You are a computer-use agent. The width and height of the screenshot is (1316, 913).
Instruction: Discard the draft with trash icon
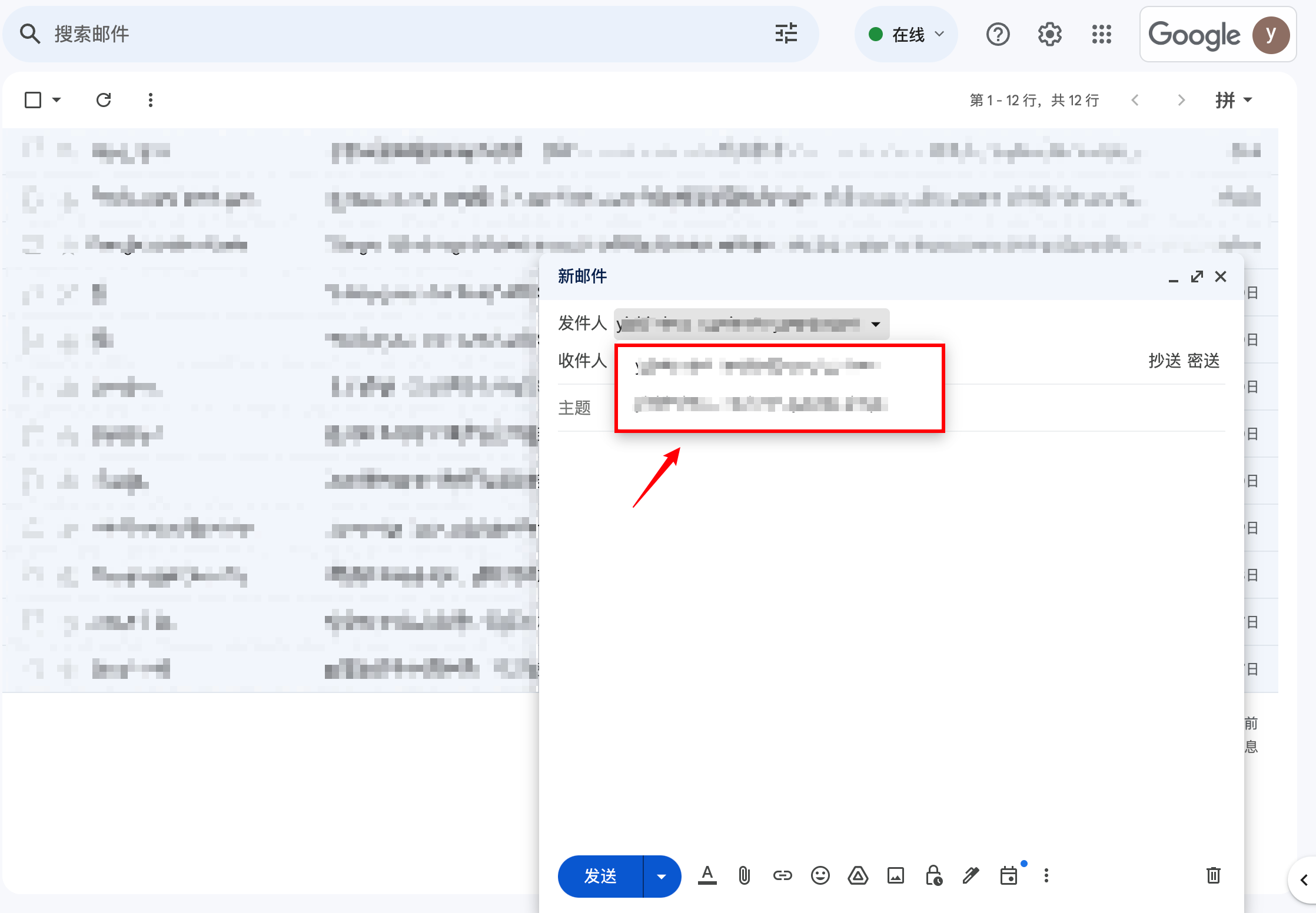[x=1213, y=875]
